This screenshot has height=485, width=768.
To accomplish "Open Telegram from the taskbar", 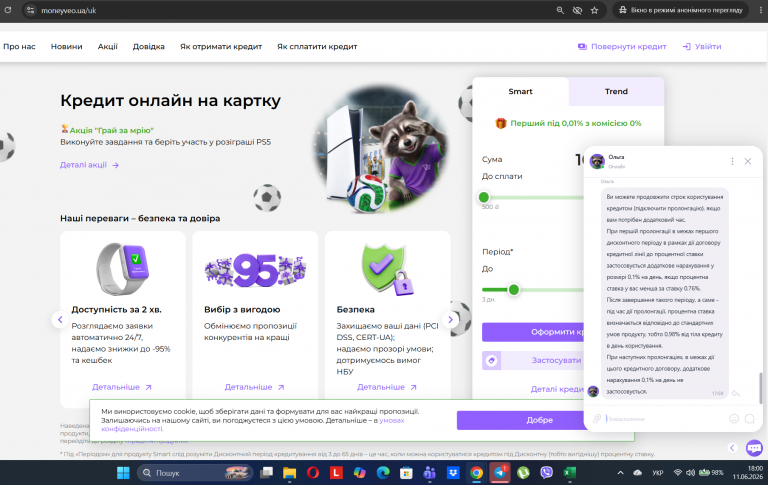I will [x=500, y=473].
